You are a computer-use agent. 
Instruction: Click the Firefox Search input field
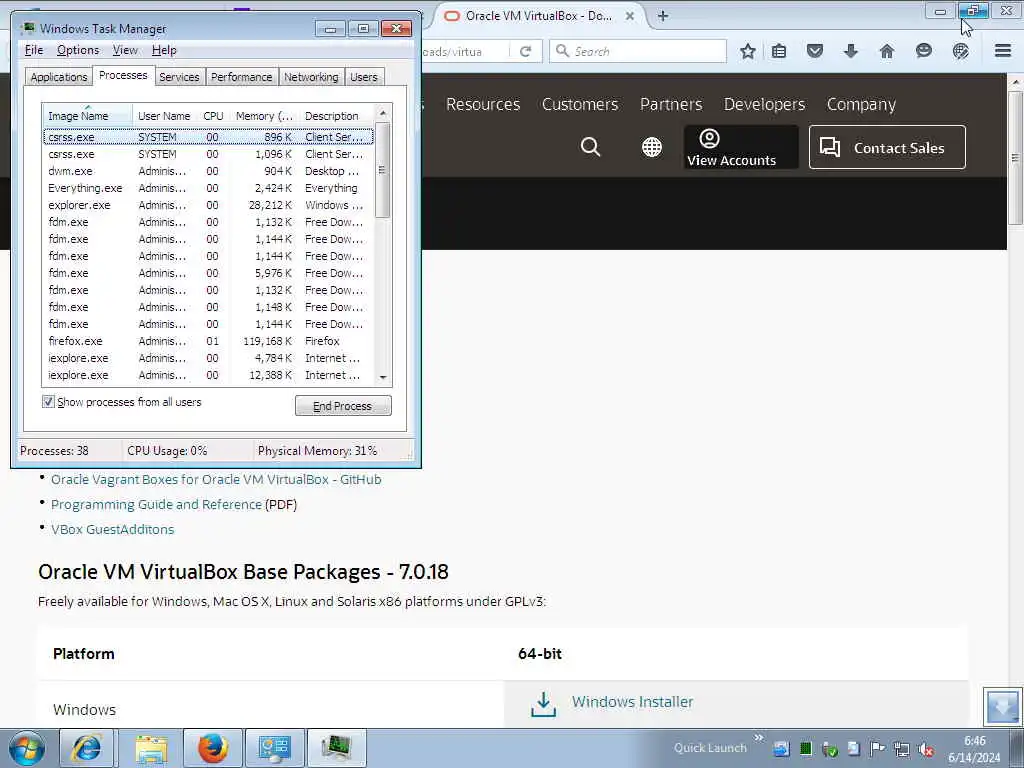638,51
